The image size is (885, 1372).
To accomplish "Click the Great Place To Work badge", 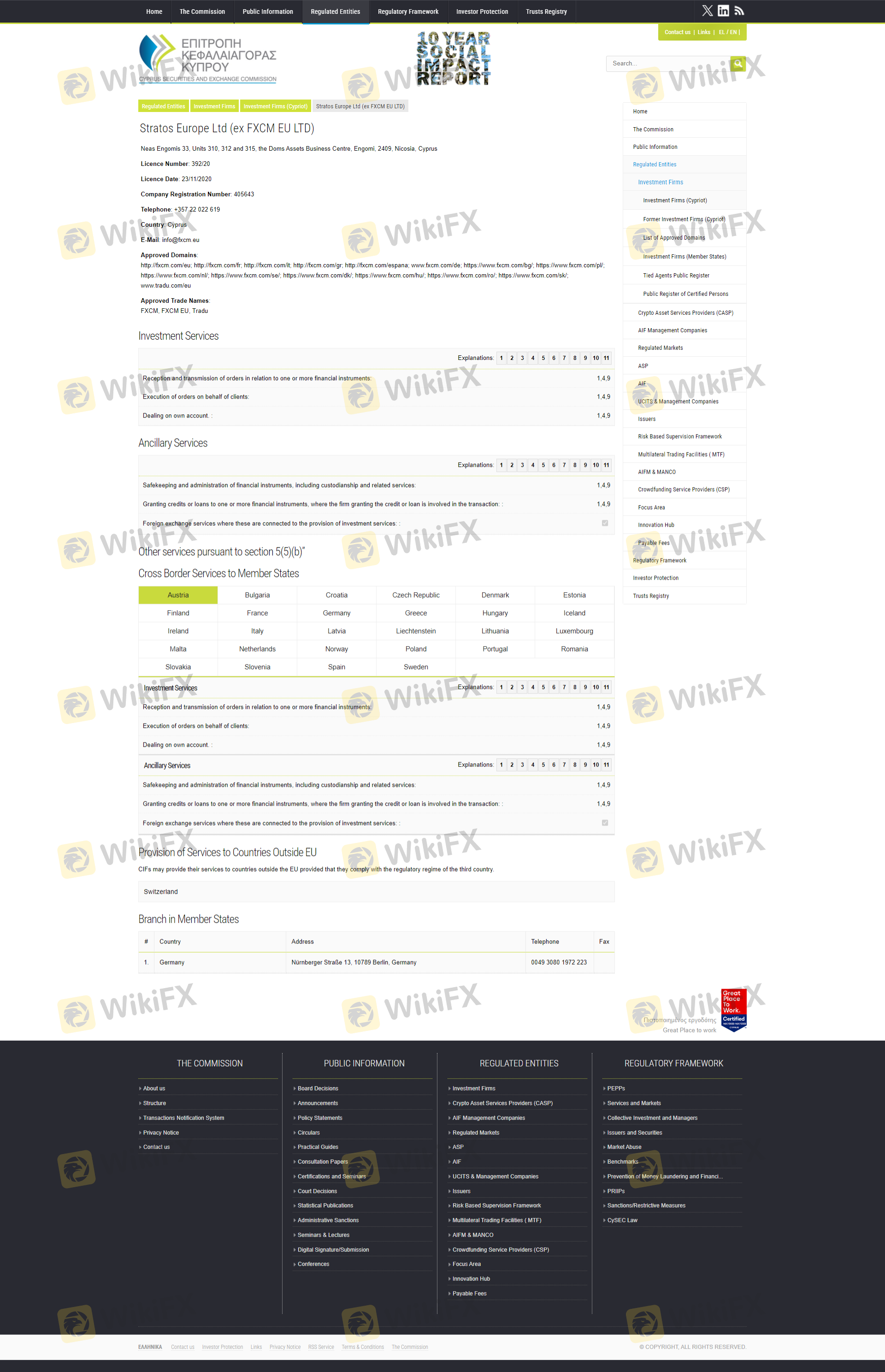I will (x=733, y=1009).
